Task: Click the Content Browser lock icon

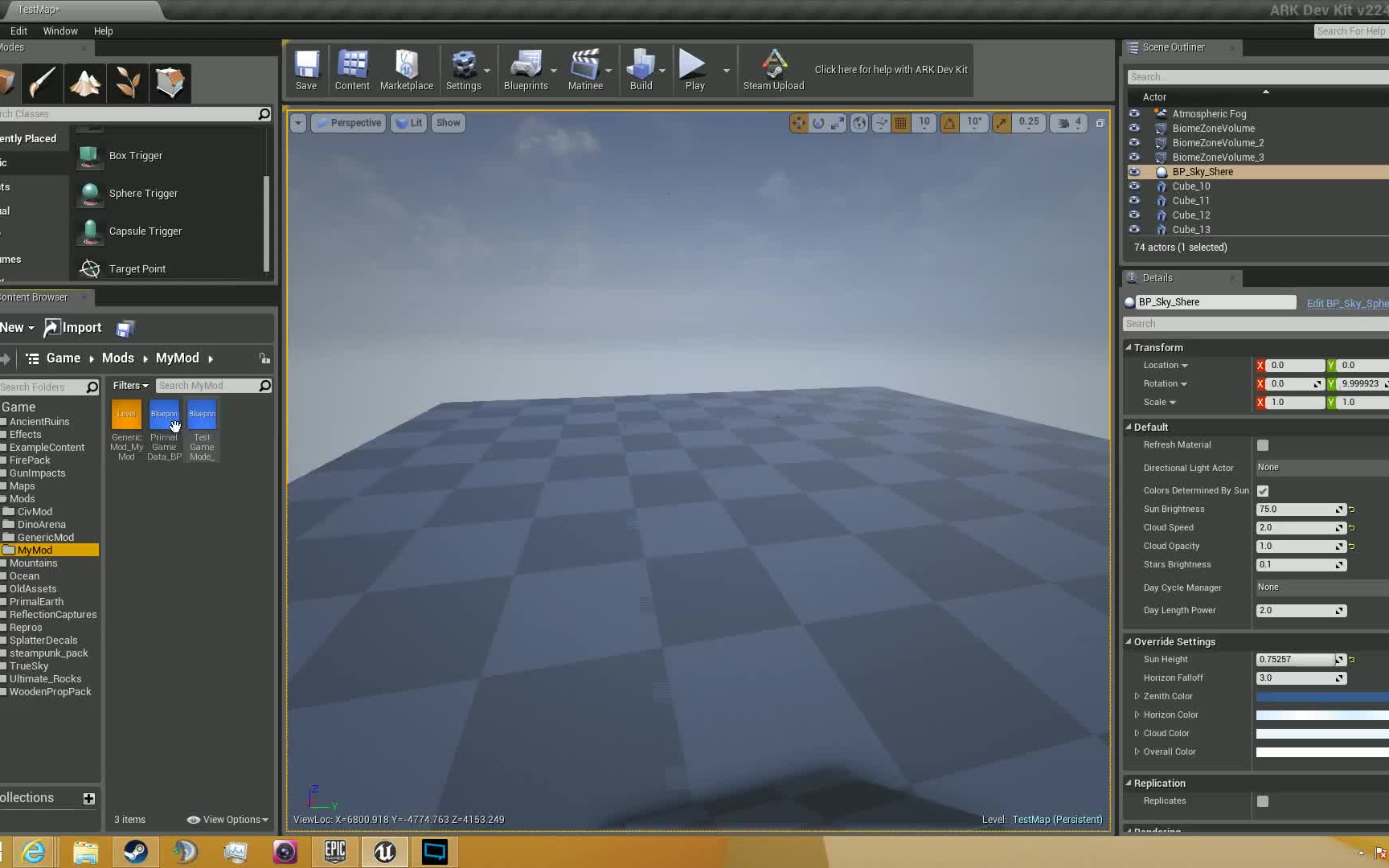Action: tap(264, 358)
